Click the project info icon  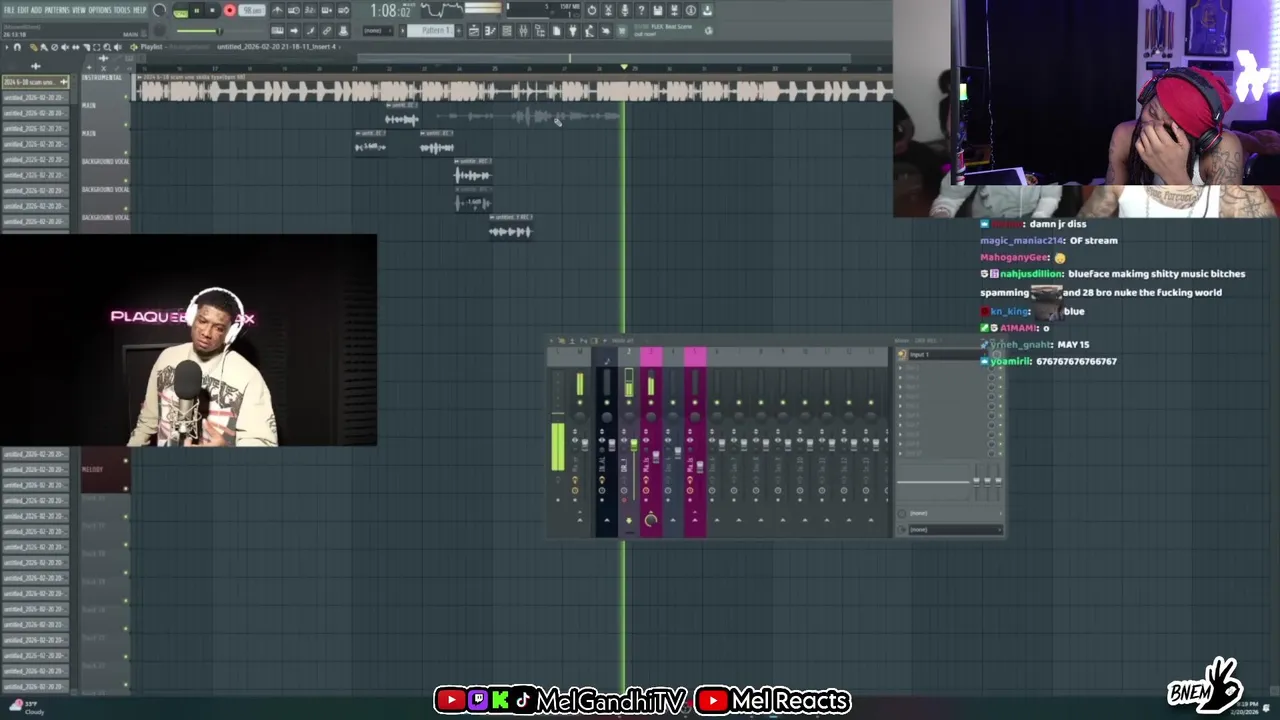pyautogui.click(x=690, y=10)
